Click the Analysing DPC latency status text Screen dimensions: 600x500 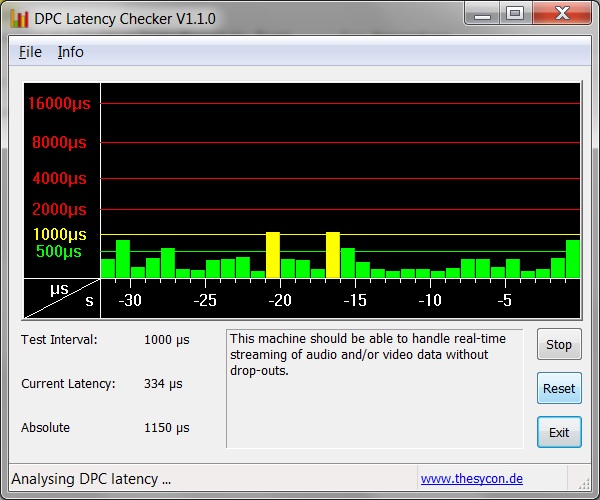coord(91,479)
